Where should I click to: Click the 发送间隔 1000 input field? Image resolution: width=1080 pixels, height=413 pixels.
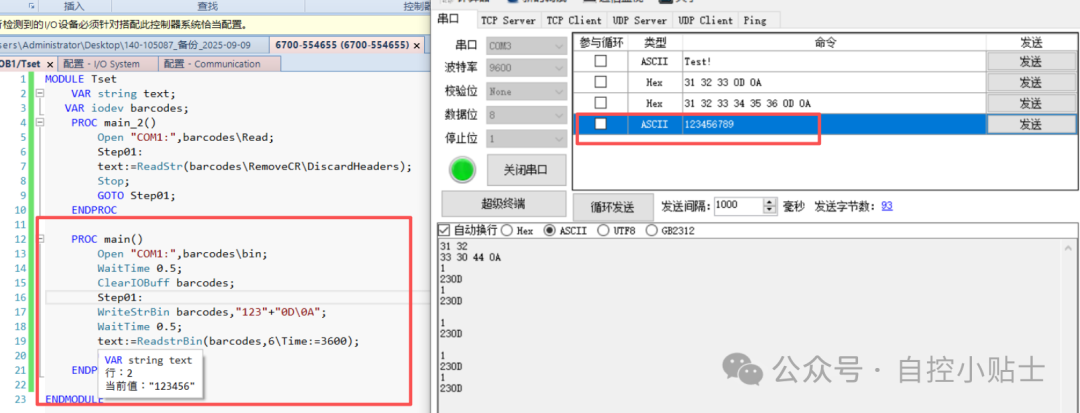point(738,206)
